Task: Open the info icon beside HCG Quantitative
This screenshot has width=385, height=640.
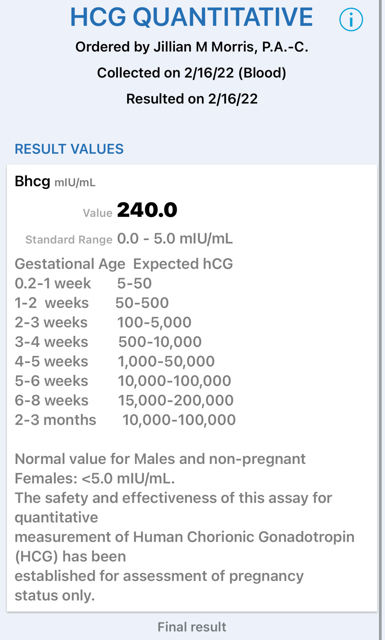Action: [351, 19]
